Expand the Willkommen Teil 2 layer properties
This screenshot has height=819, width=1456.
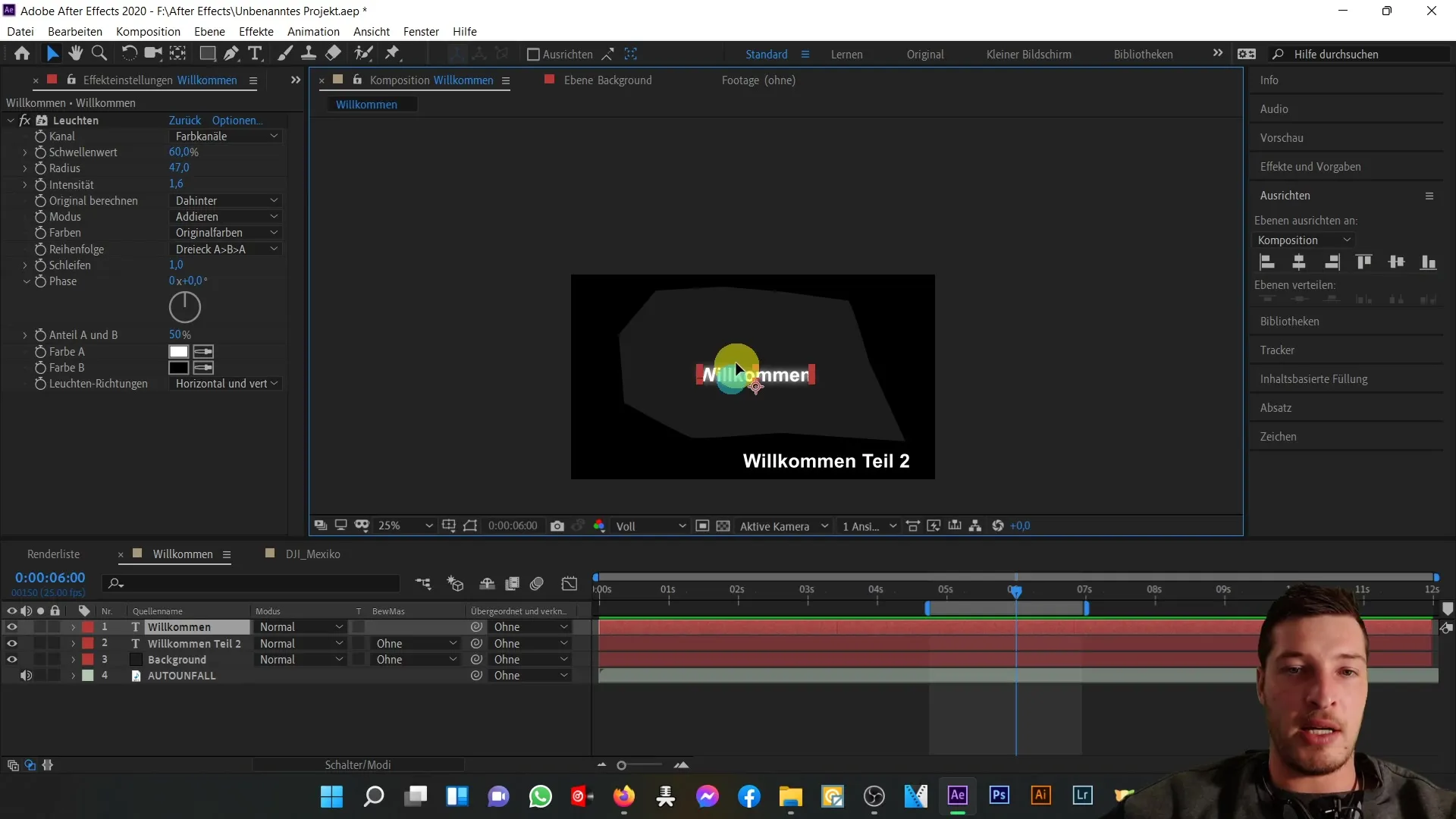(73, 644)
